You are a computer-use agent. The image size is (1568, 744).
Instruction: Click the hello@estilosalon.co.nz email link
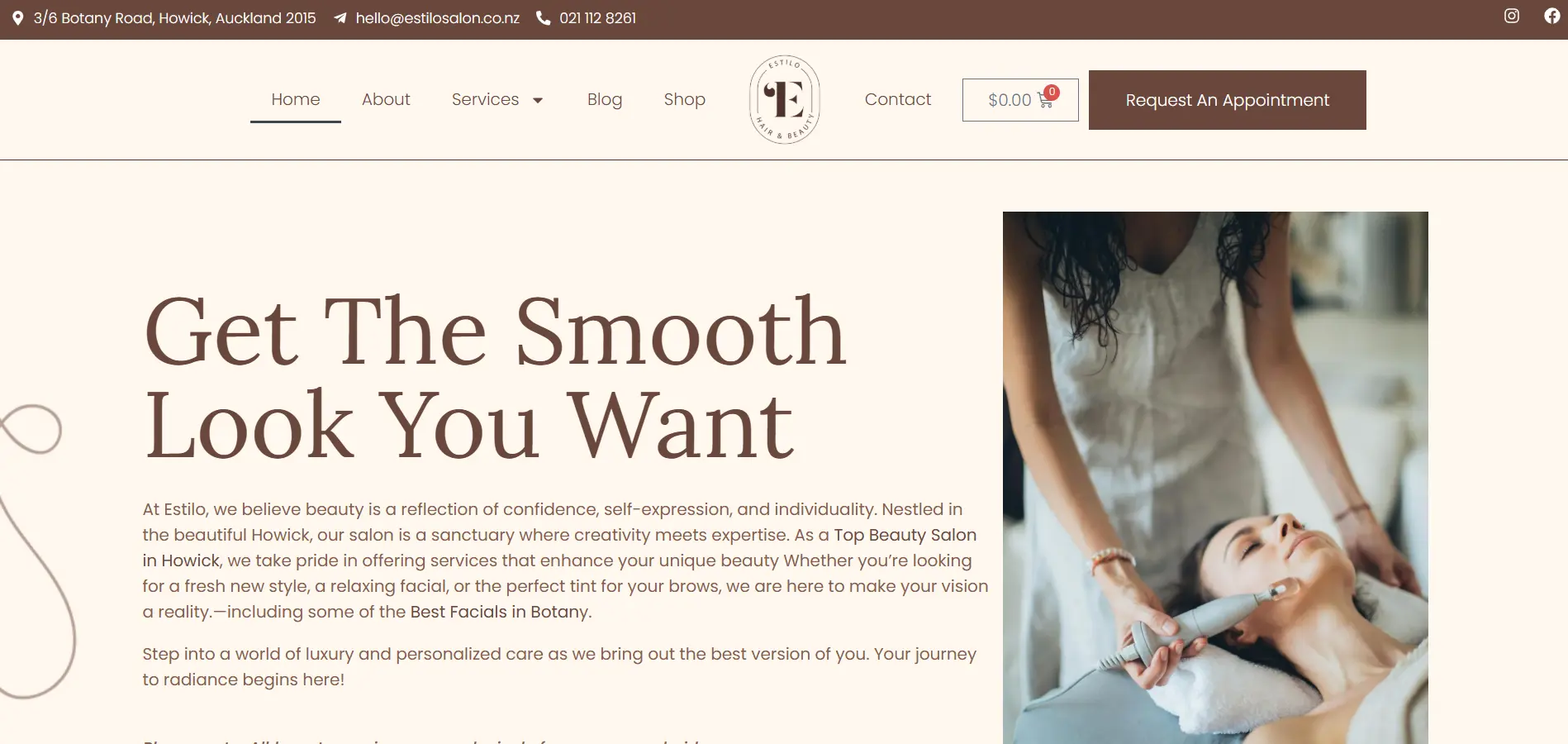pos(438,18)
